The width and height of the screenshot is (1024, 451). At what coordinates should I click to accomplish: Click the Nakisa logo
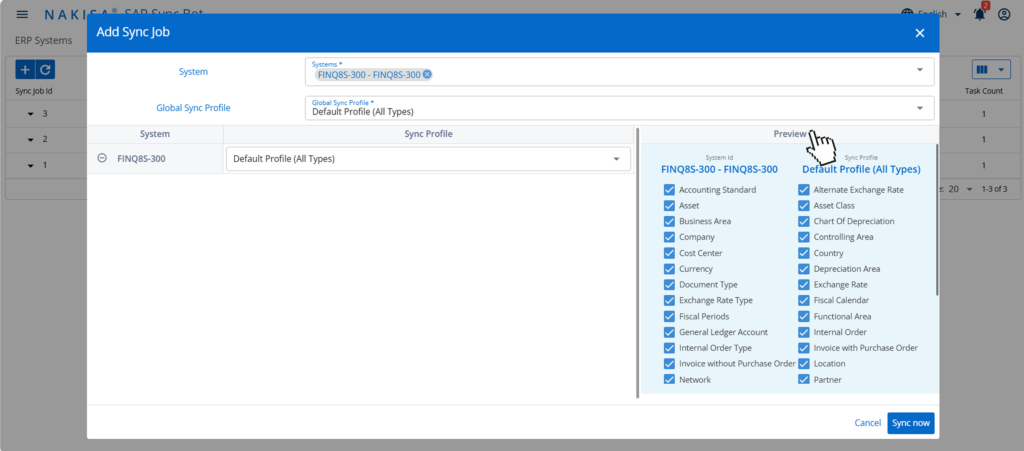point(81,14)
